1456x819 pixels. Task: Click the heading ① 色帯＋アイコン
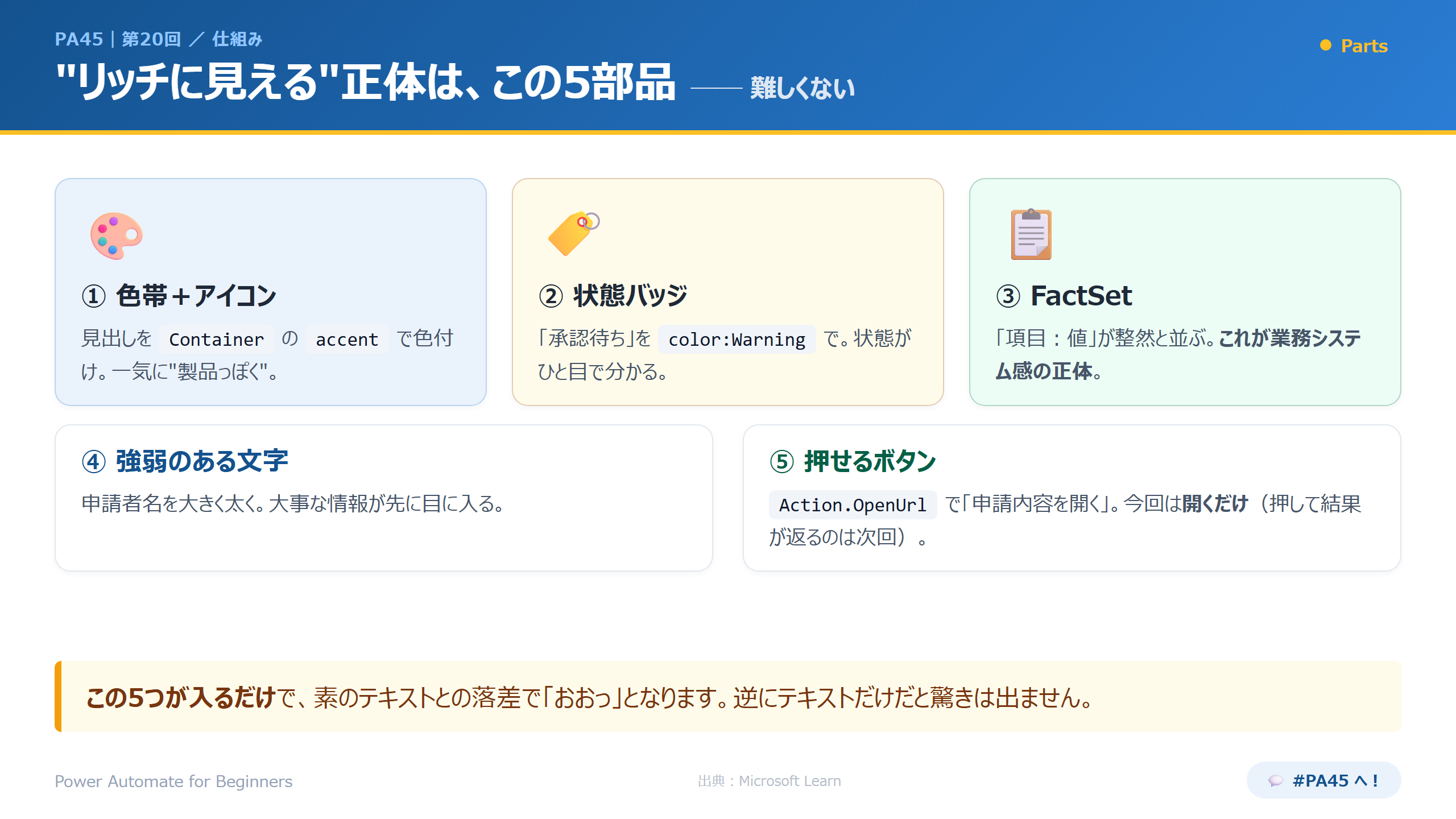(x=179, y=296)
